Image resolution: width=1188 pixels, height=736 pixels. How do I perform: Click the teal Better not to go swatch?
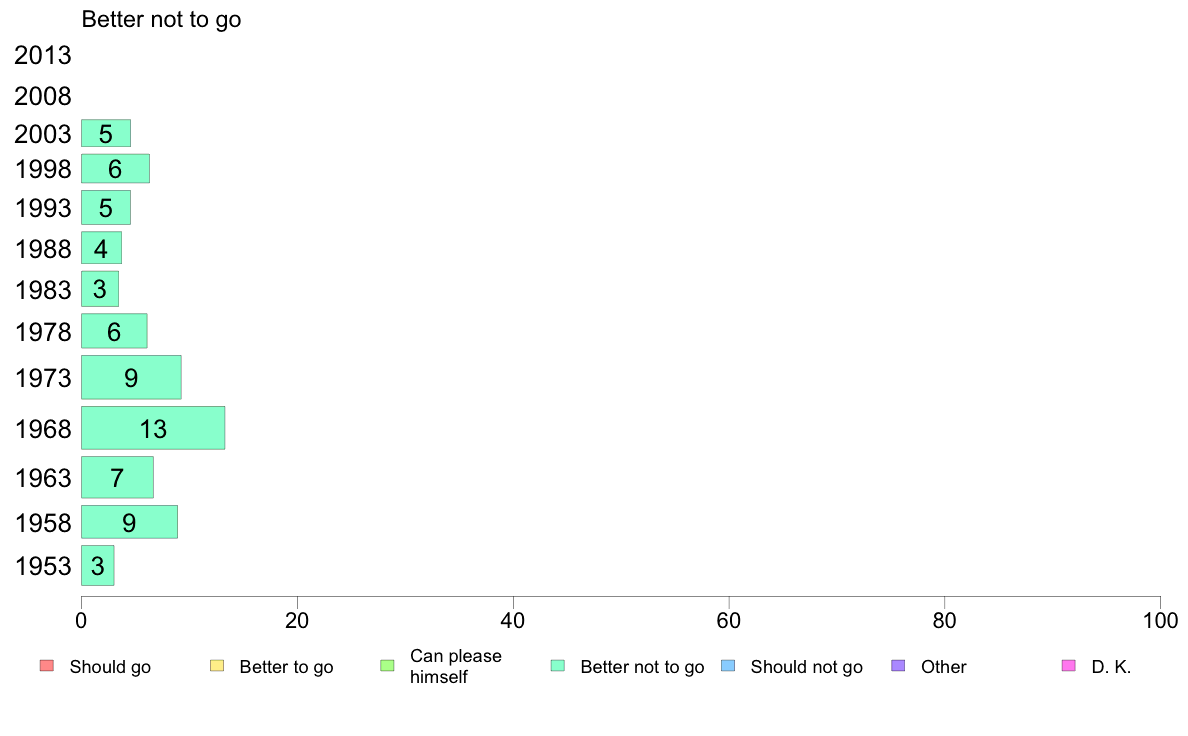click(558, 666)
